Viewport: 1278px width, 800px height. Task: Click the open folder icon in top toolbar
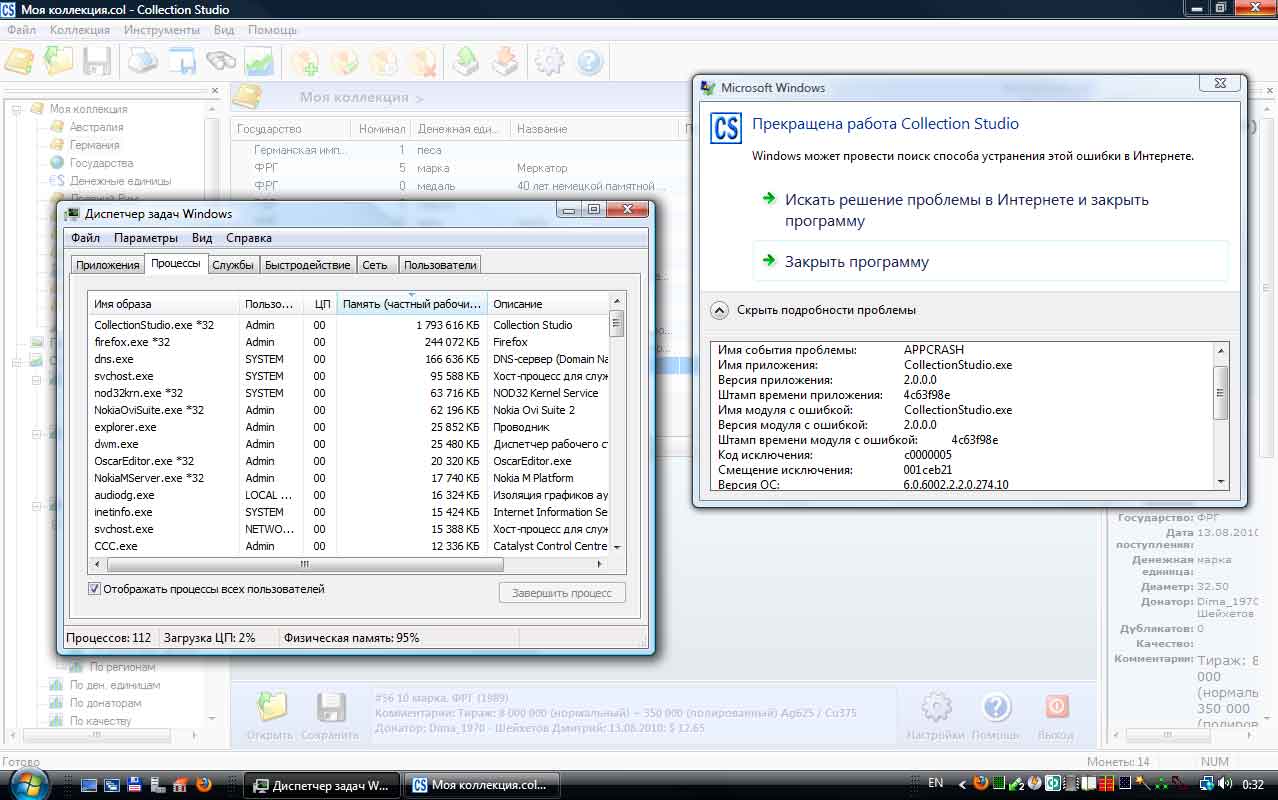pyautogui.click(x=59, y=61)
